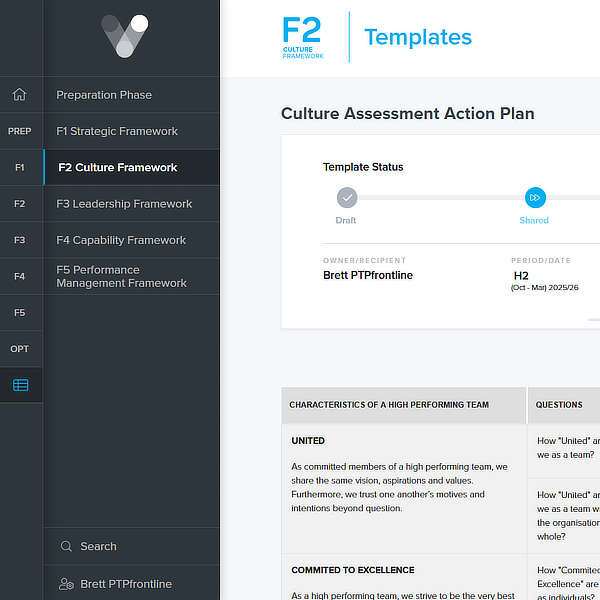Screen dimensions: 600x600
Task: Open F4 Capability Framework
Action: tap(121, 240)
